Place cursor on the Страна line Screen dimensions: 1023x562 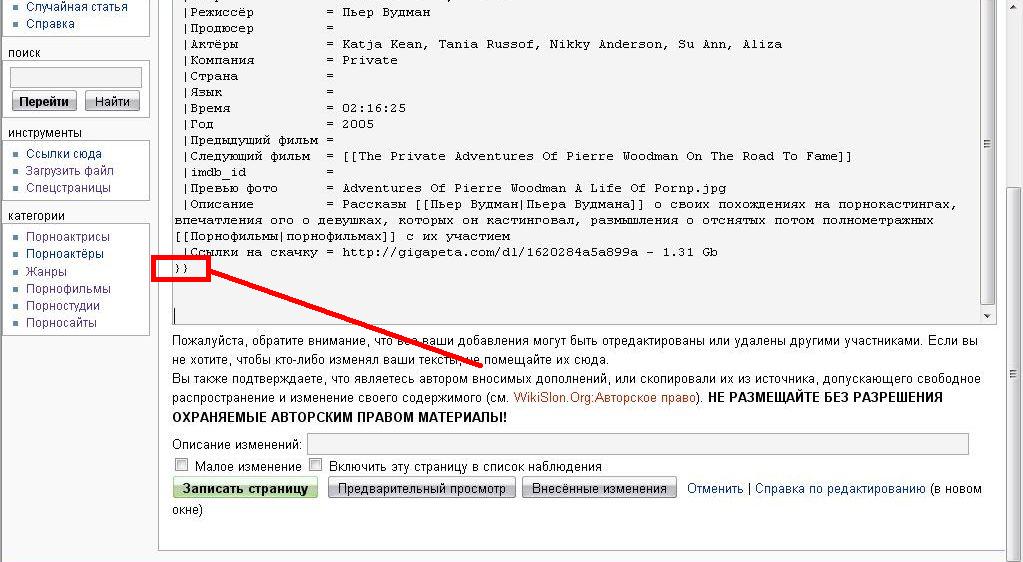[x=259, y=76]
